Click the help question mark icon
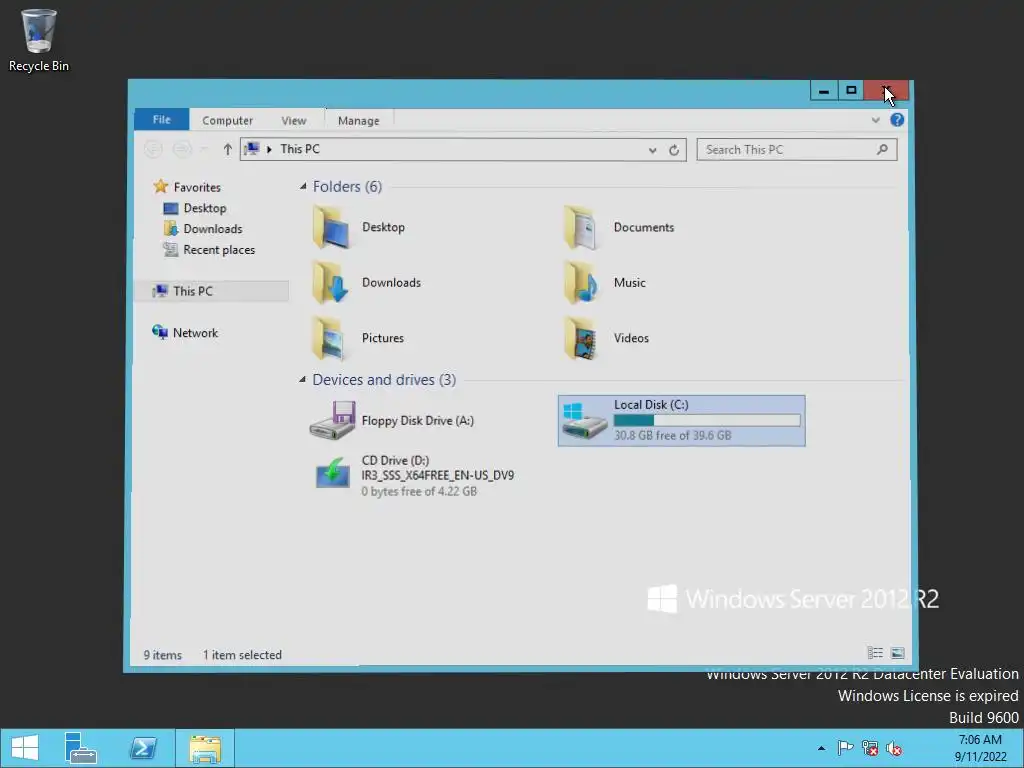1024x768 pixels. (897, 120)
